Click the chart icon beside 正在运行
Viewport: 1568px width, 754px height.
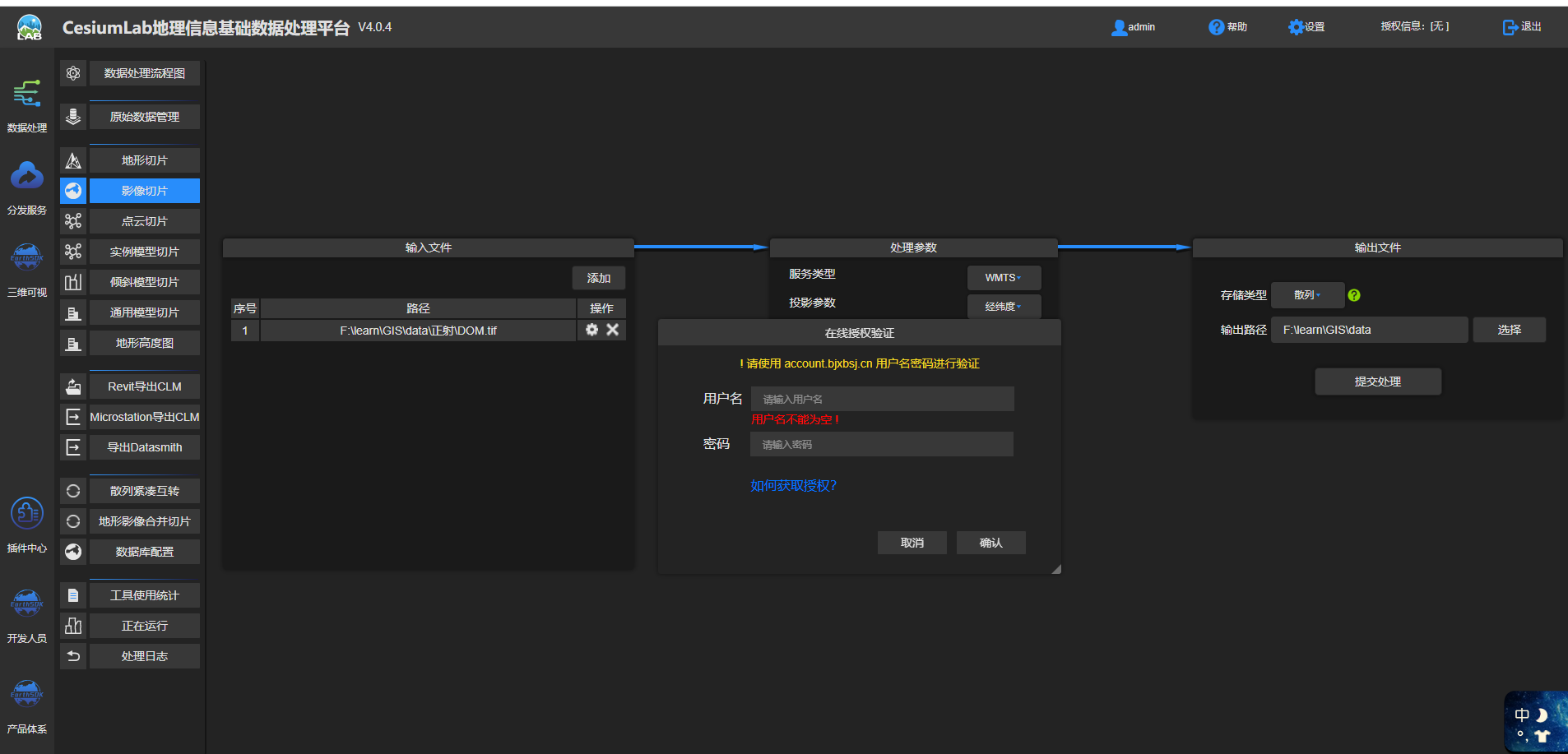73,626
